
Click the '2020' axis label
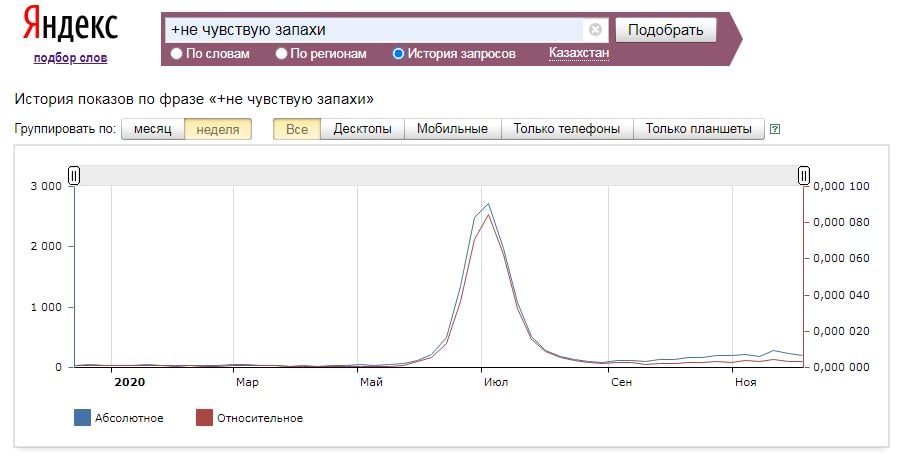130,382
